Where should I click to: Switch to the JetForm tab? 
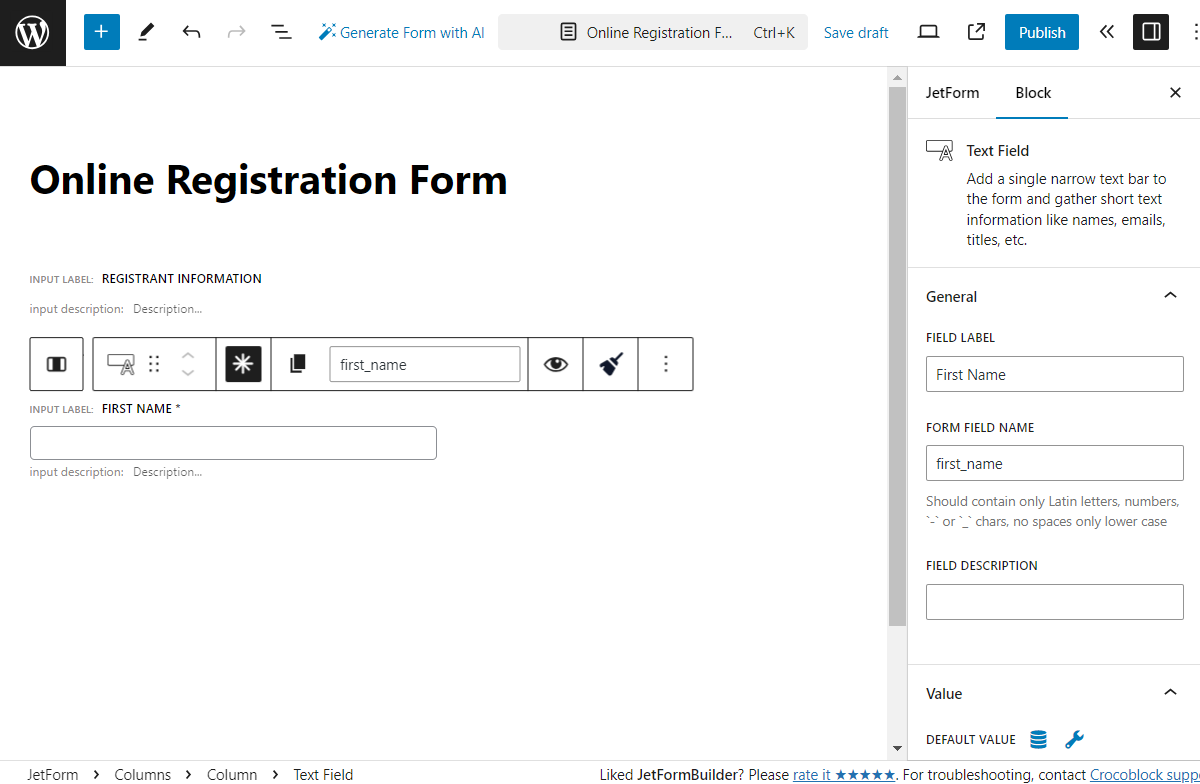pyautogui.click(x=952, y=93)
